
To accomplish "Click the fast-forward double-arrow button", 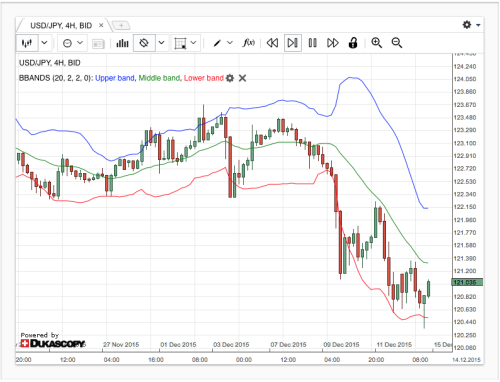I will (333, 43).
